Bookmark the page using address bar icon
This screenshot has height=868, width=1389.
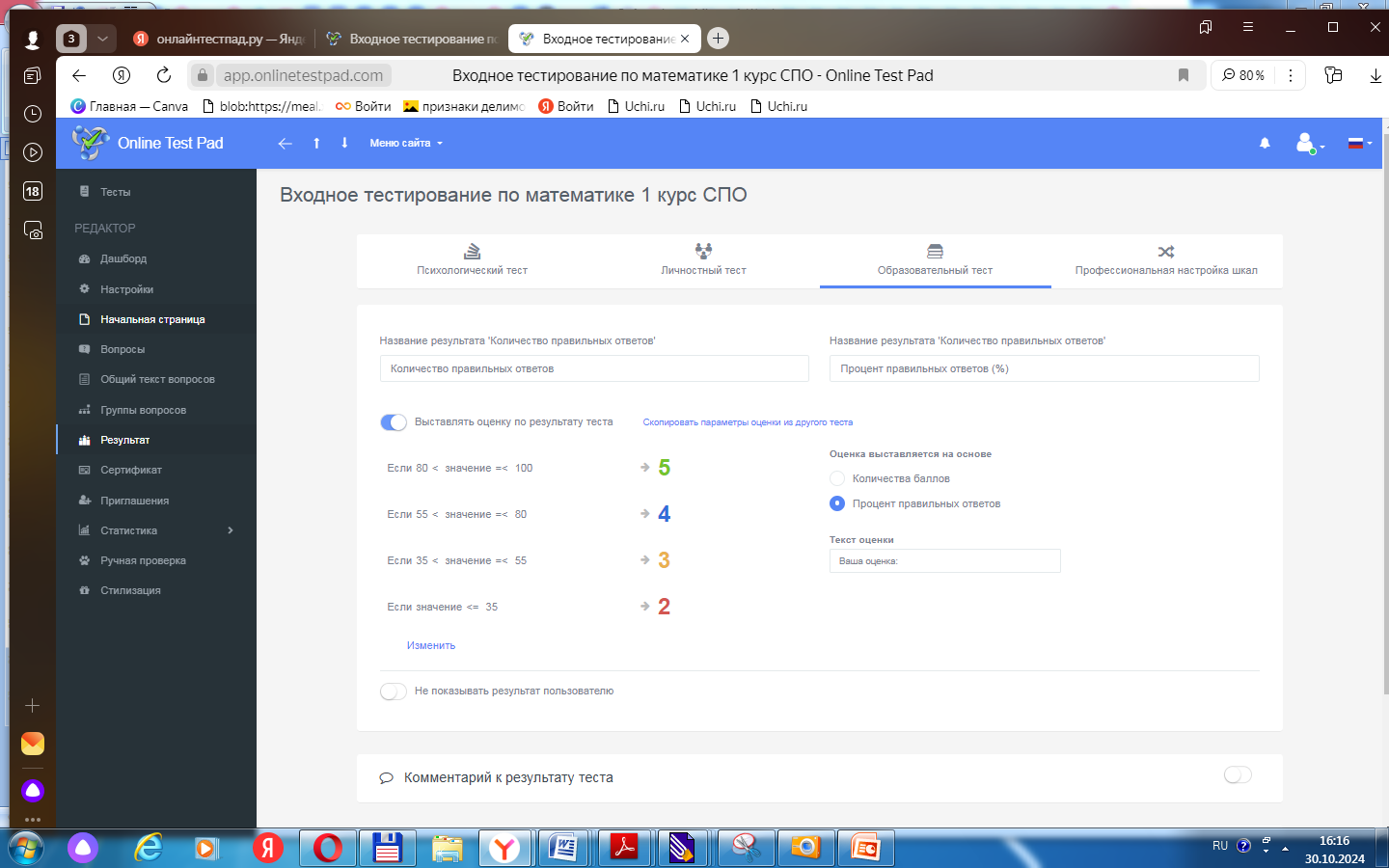[x=1184, y=75]
